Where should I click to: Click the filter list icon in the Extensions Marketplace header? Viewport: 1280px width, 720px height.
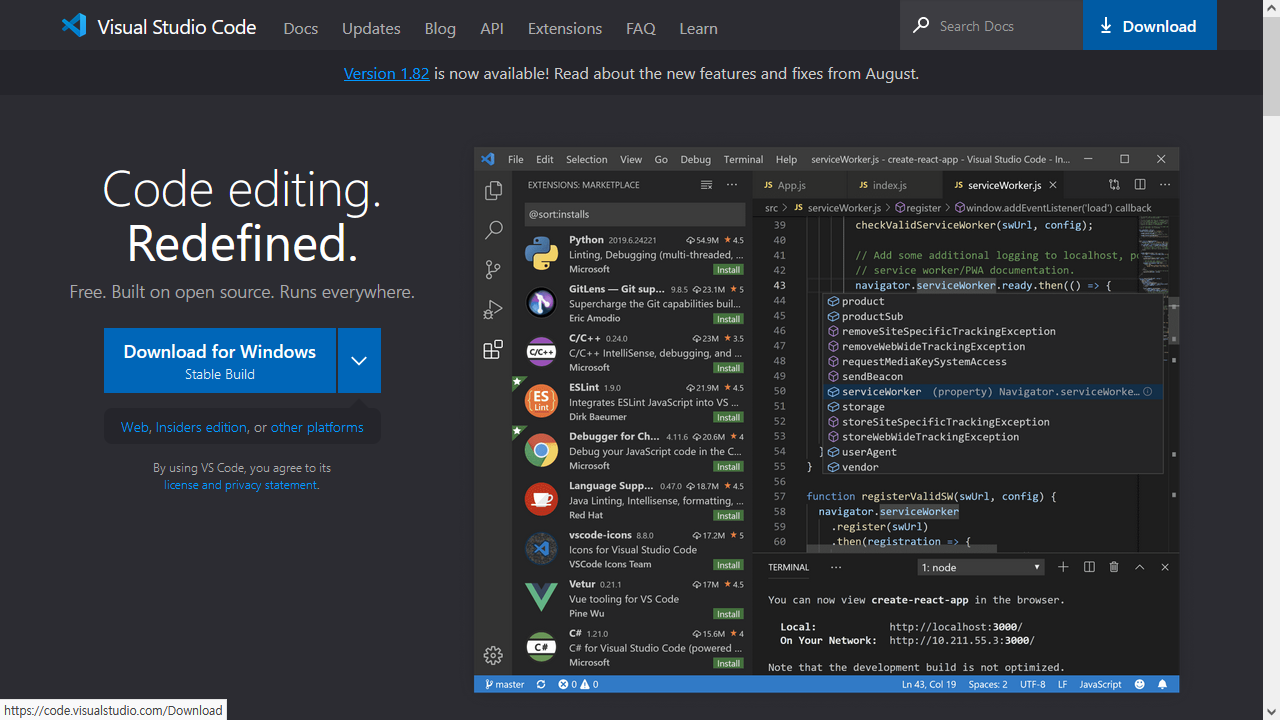706,185
